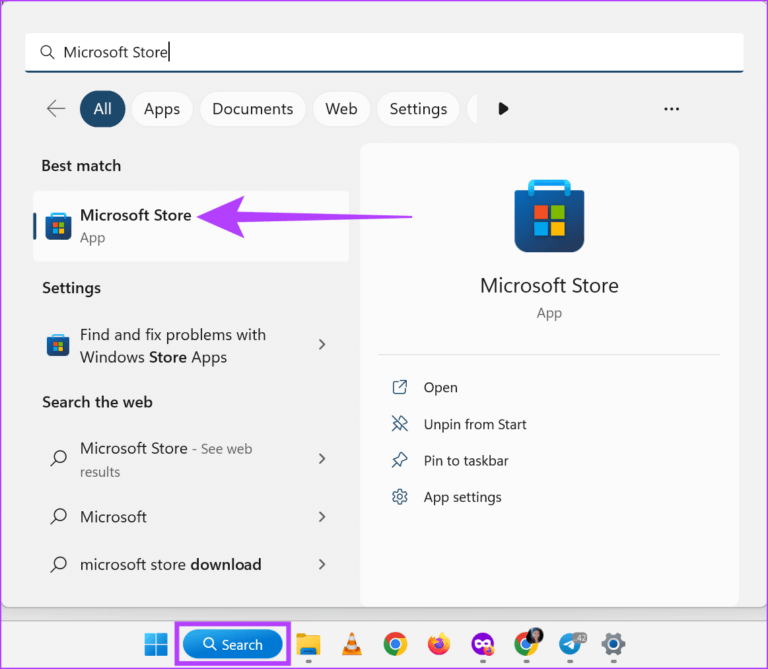
Task: Click magnifier icon beside 'microsoft store download'
Action: point(59,565)
